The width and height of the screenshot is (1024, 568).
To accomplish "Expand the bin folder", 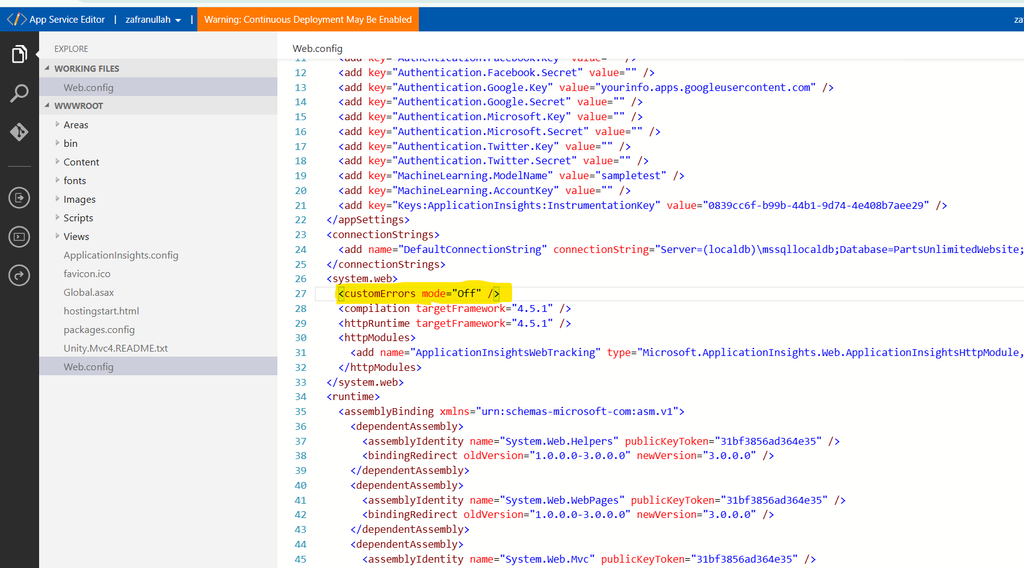I will [x=57, y=143].
